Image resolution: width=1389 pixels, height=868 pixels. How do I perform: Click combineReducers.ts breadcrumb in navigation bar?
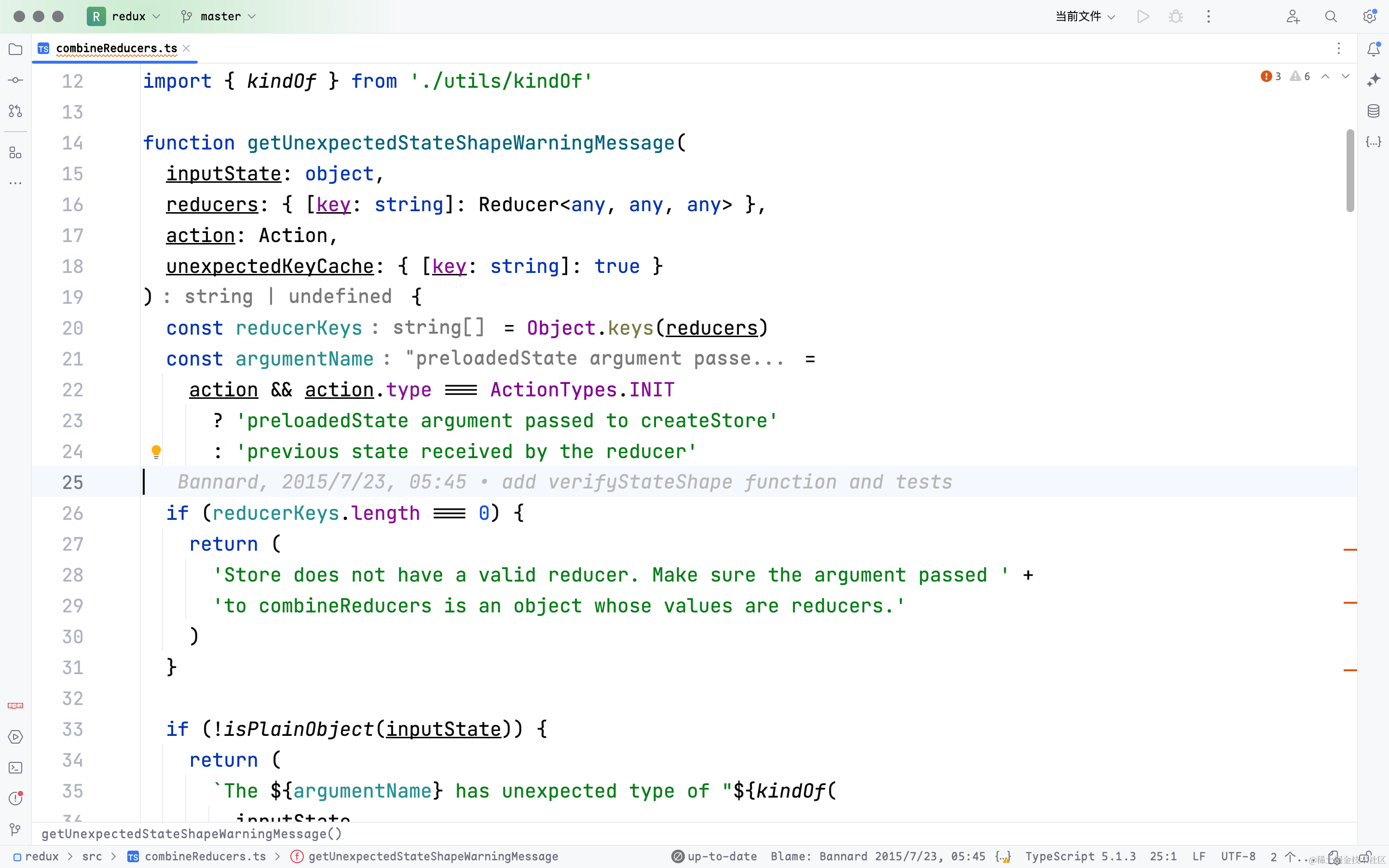coord(197,856)
